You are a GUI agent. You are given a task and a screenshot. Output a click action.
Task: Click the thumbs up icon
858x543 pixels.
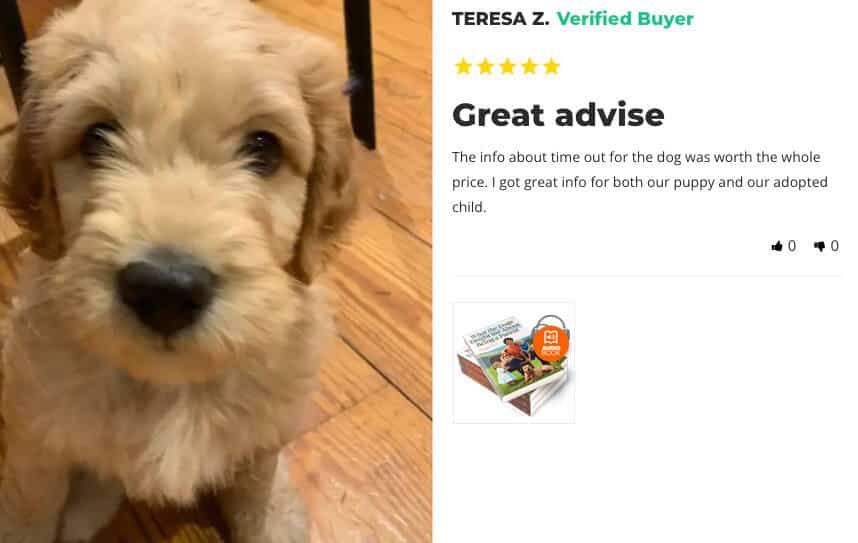click(776, 246)
